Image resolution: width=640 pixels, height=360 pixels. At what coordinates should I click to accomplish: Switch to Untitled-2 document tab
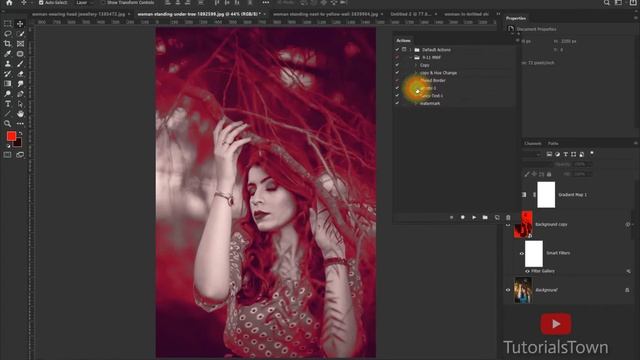click(x=411, y=14)
